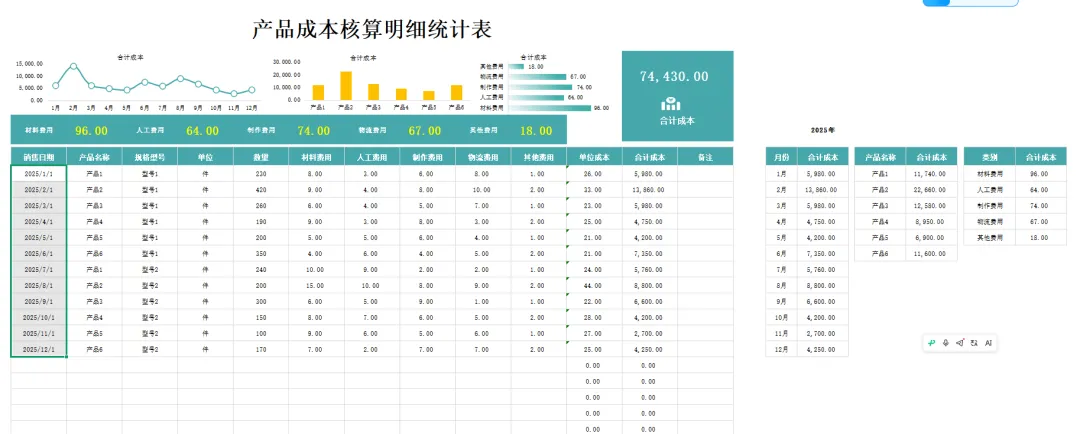
Task: Select the 类别 header in category summary table
Action: (989, 157)
